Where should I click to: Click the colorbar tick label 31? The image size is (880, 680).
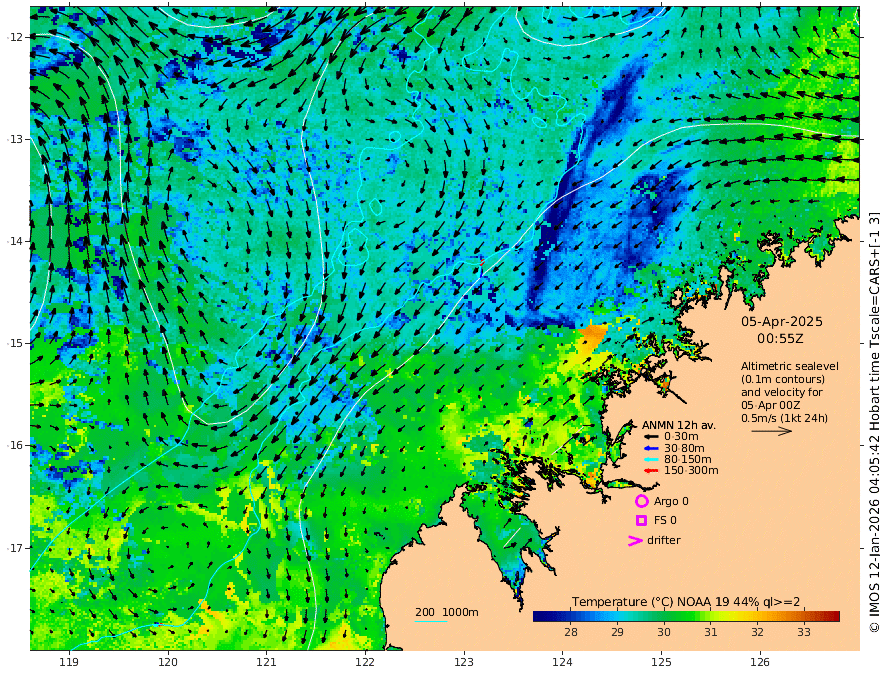click(x=711, y=632)
